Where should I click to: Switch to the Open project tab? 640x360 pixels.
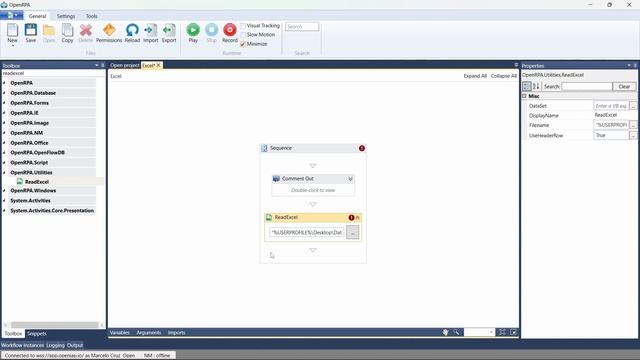(x=124, y=65)
